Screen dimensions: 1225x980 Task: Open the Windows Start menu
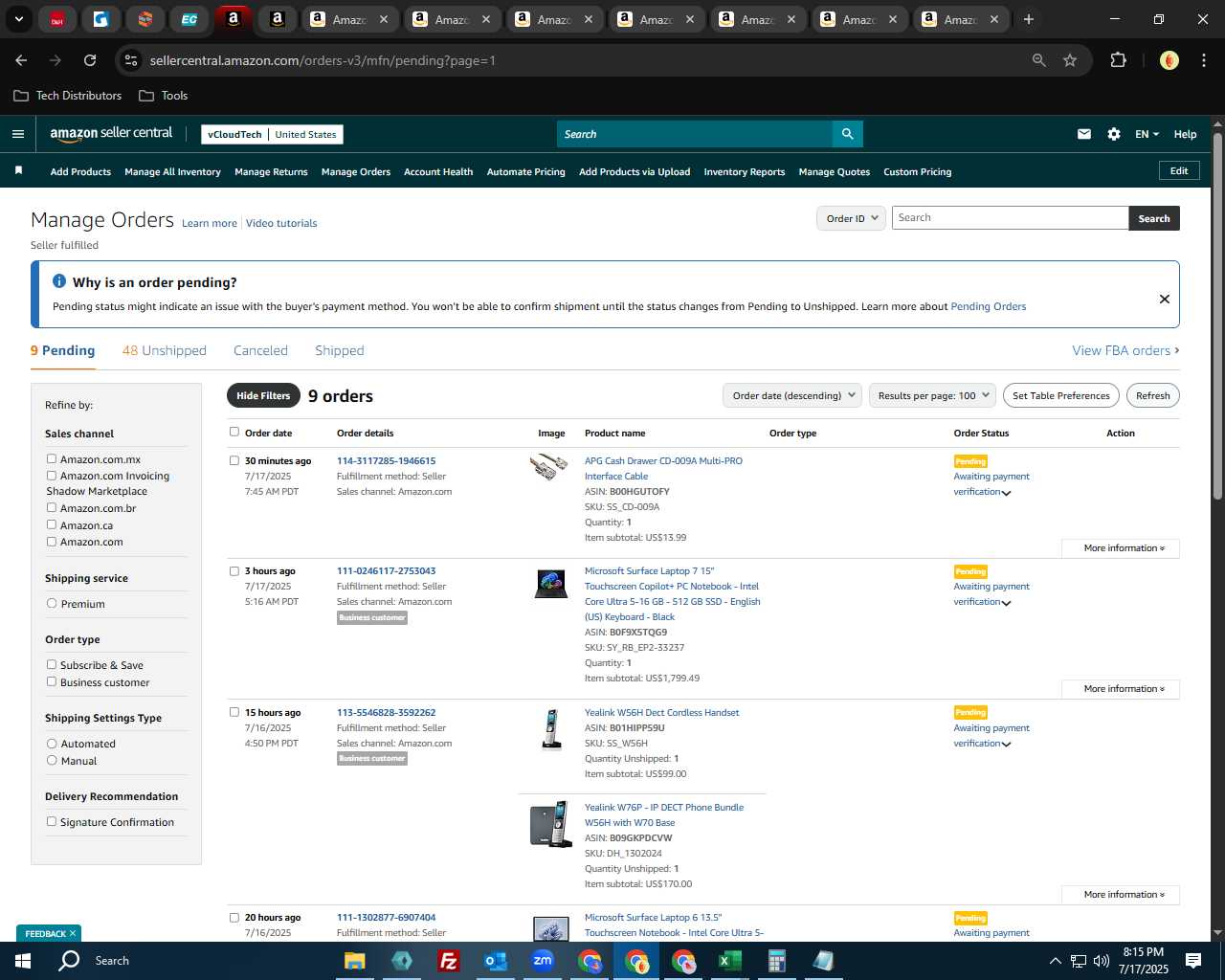click(x=23, y=961)
